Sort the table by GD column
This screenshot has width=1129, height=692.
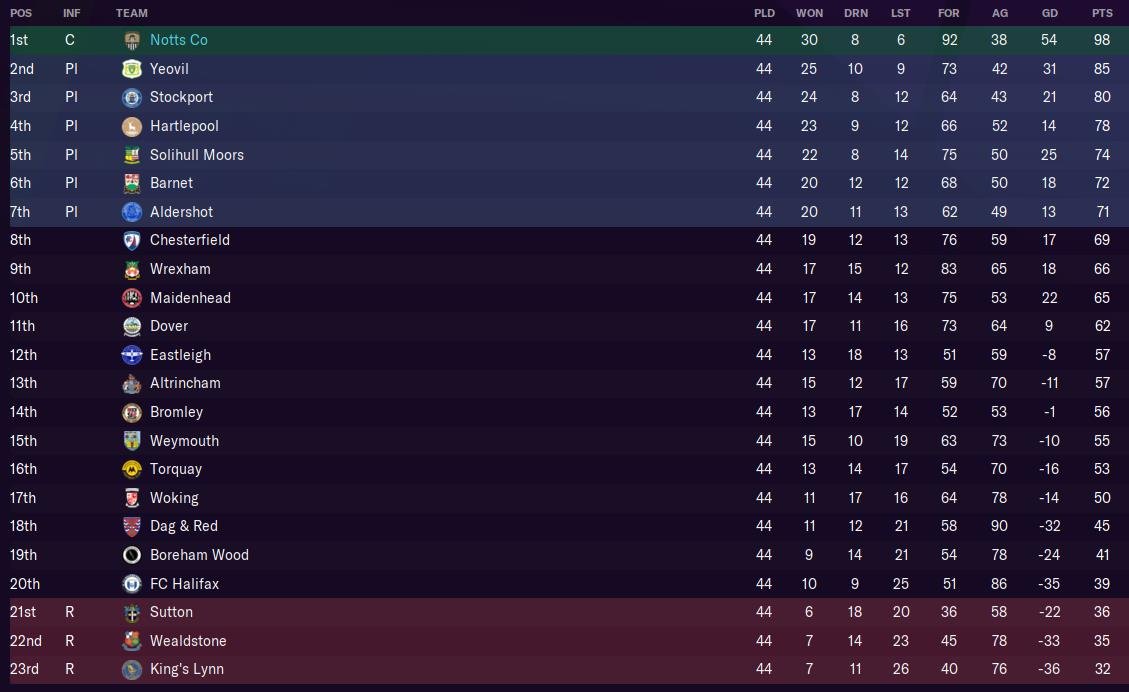point(1049,13)
